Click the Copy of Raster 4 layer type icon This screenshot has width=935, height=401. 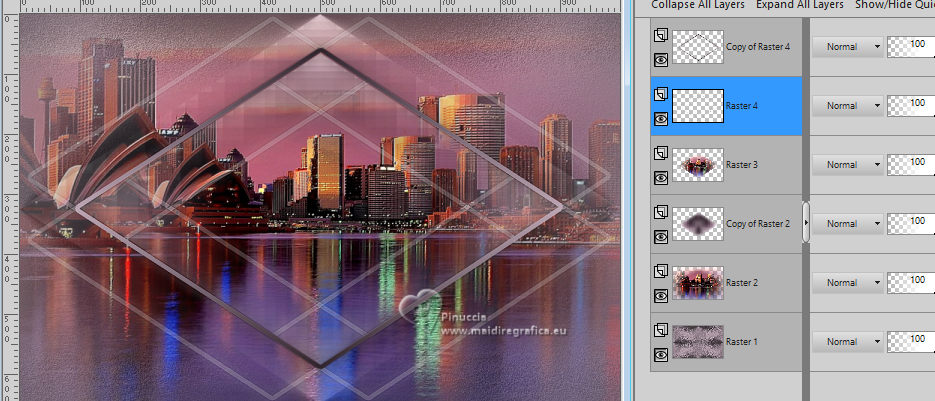[x=660, y=35]
